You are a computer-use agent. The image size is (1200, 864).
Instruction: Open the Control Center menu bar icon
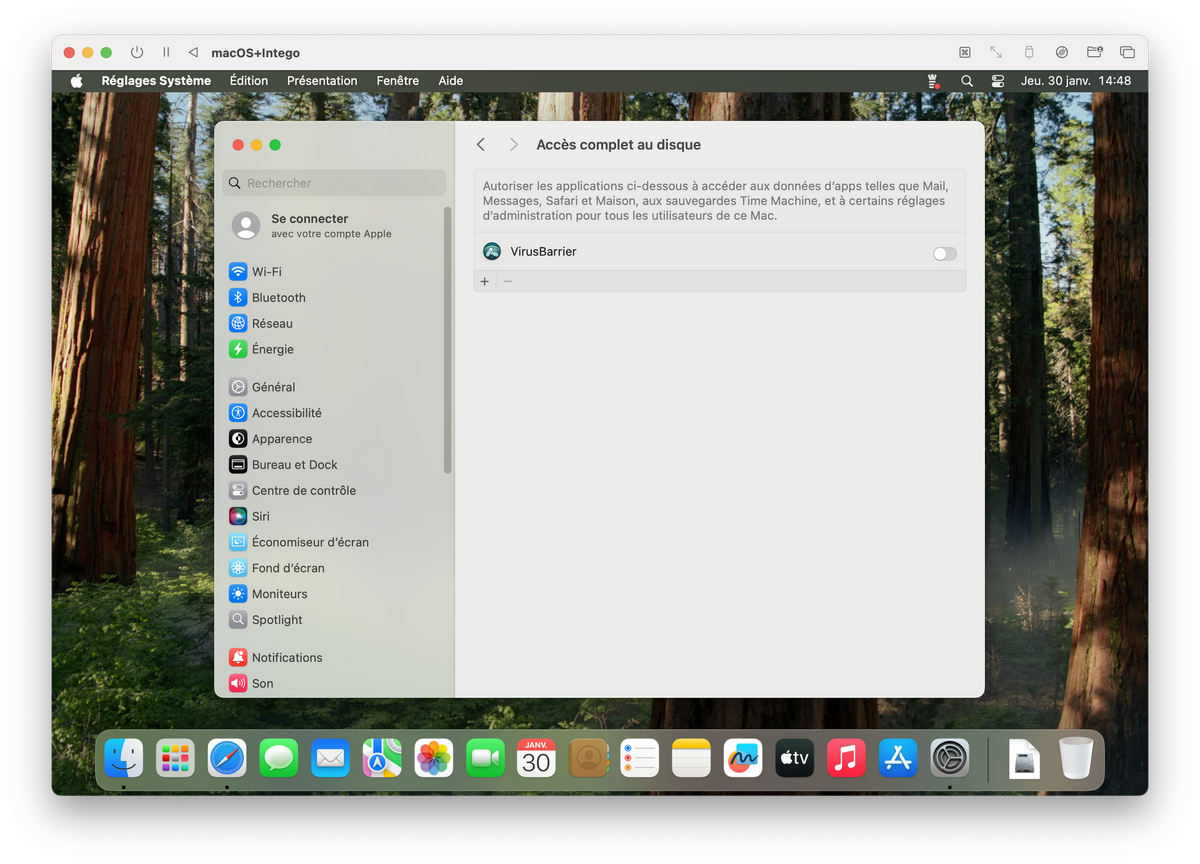point(997,81)
